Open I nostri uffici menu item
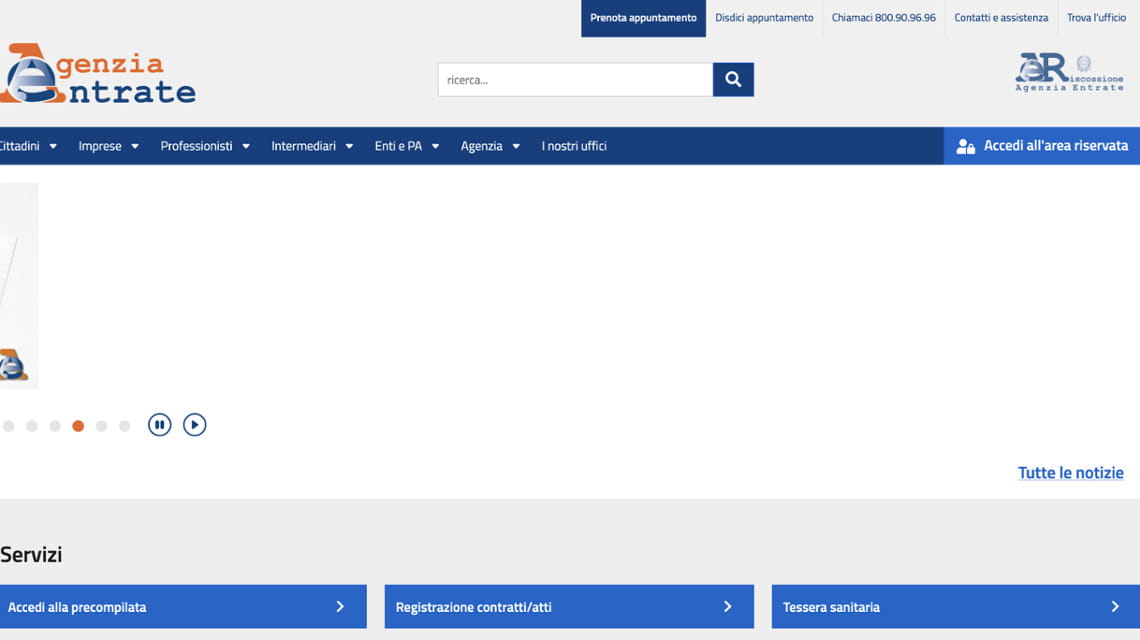Screen dimensions: 1140x640 pos(574,146)
